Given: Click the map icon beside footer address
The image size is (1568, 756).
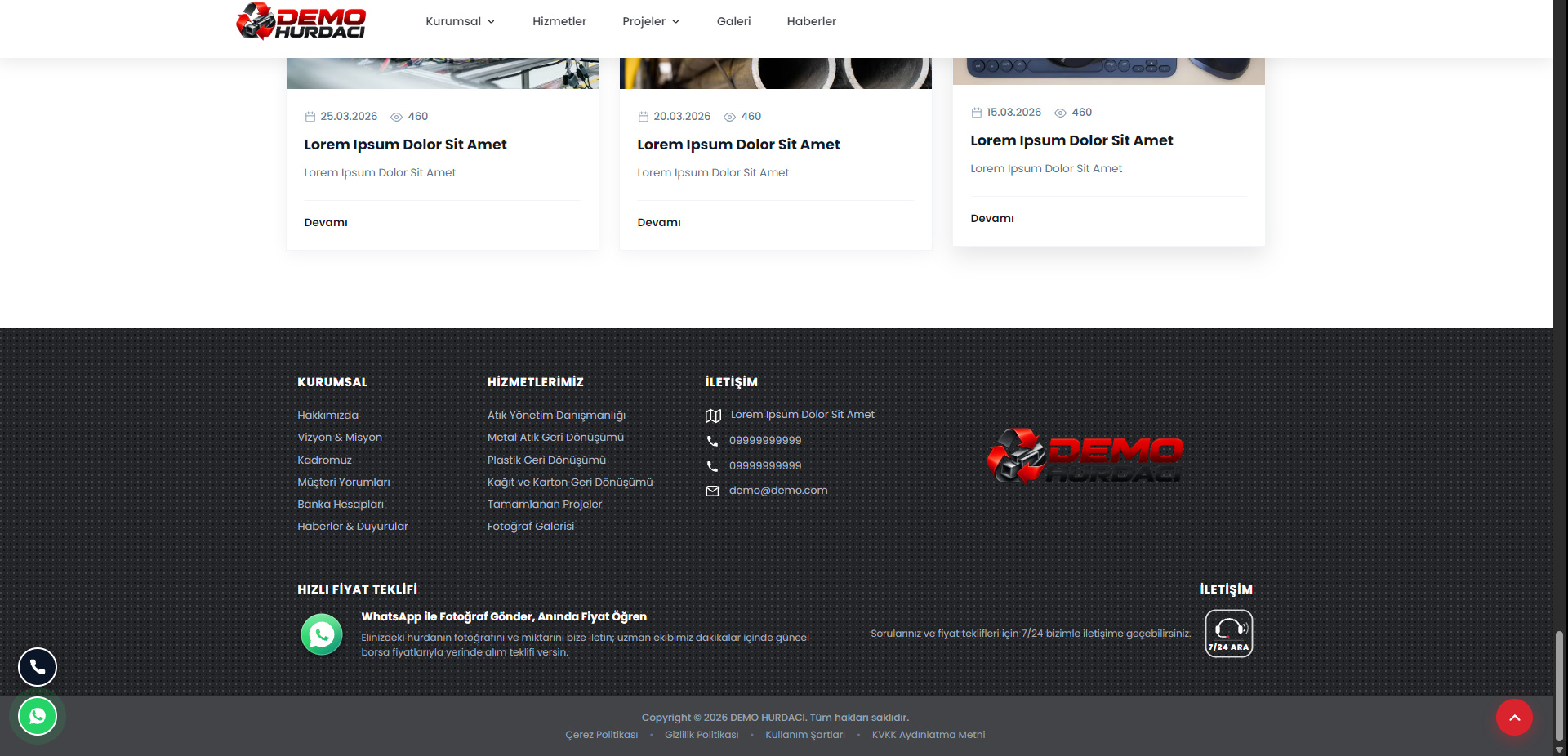Looking at the screenshot, I should (x=713, y=416).
